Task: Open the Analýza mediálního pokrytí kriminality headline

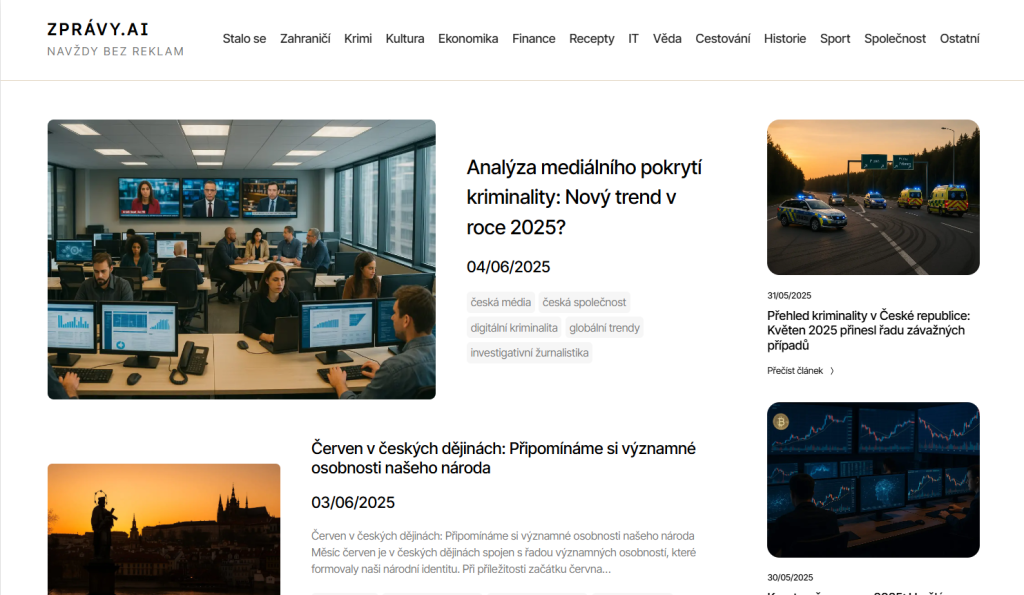Action: [x=584, y=197]
